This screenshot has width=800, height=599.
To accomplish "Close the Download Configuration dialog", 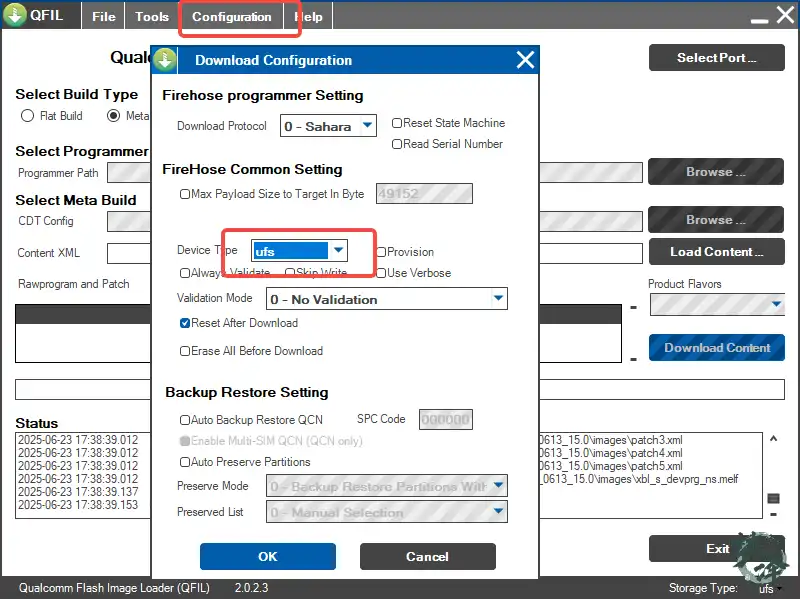I will click(x=525, y=60).
